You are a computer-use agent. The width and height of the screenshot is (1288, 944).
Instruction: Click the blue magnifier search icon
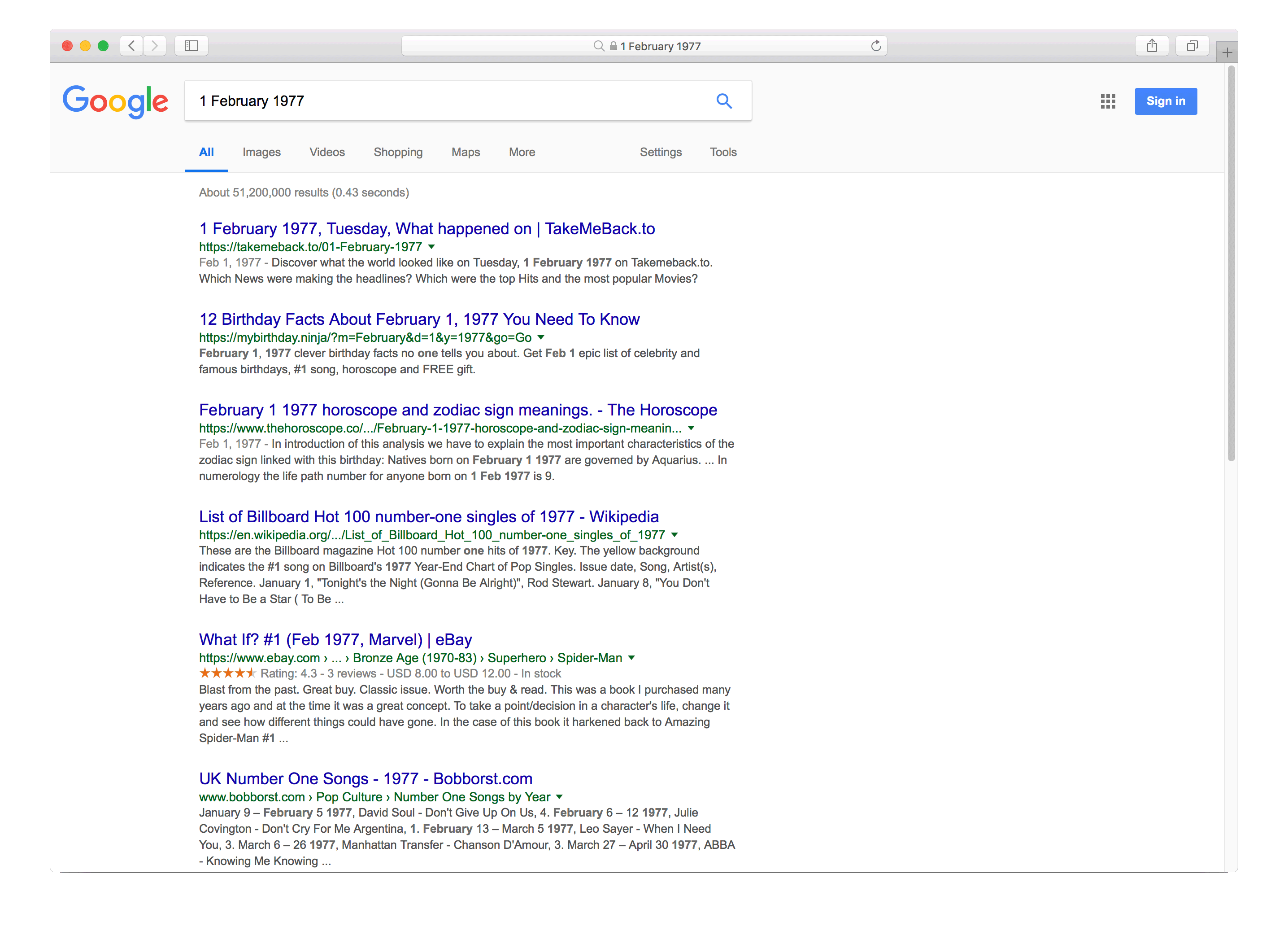724,101
